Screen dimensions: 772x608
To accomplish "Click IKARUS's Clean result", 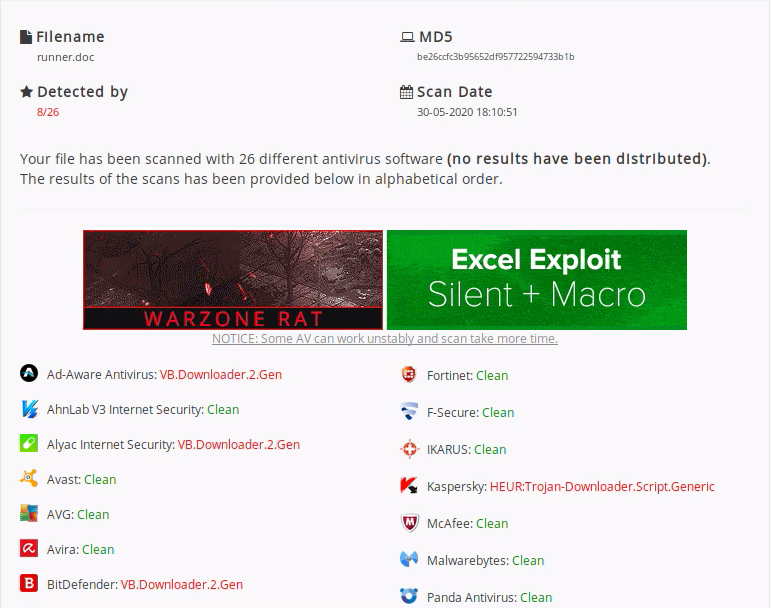I will pyautogui.click(x=490, y=449).
